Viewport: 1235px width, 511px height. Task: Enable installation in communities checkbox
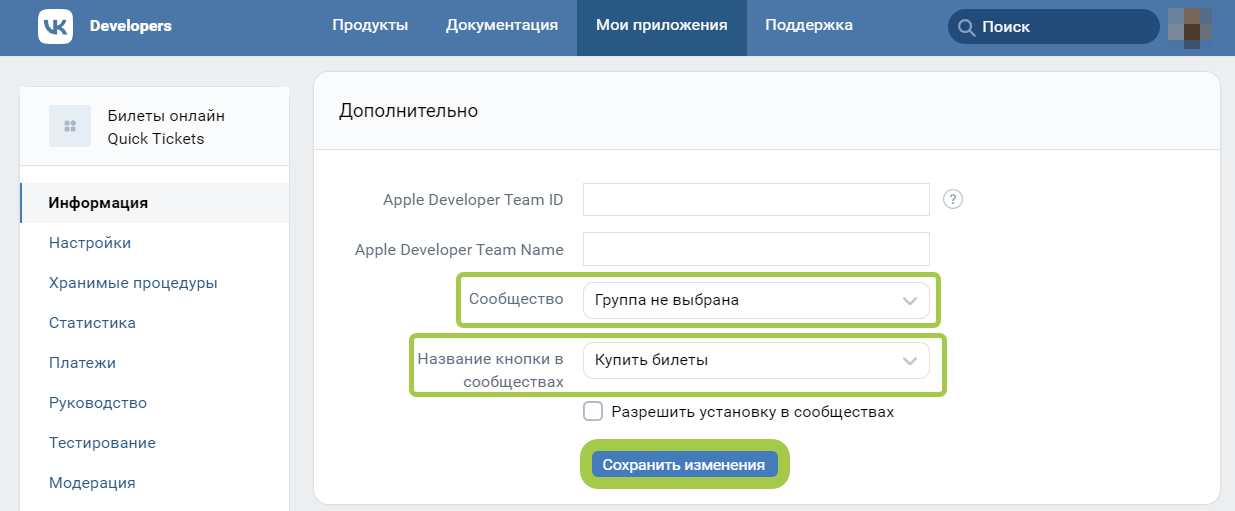593,411
